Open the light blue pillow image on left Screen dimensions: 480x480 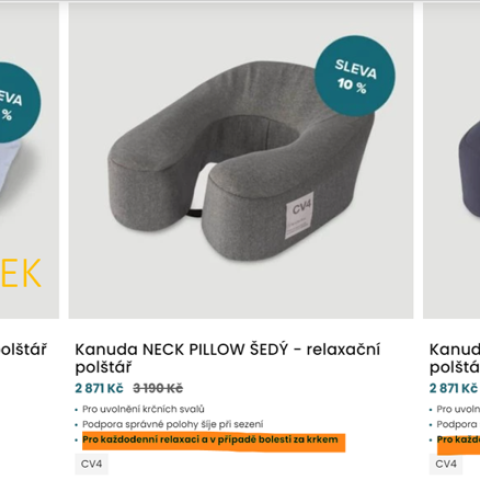tap(29, 161)
